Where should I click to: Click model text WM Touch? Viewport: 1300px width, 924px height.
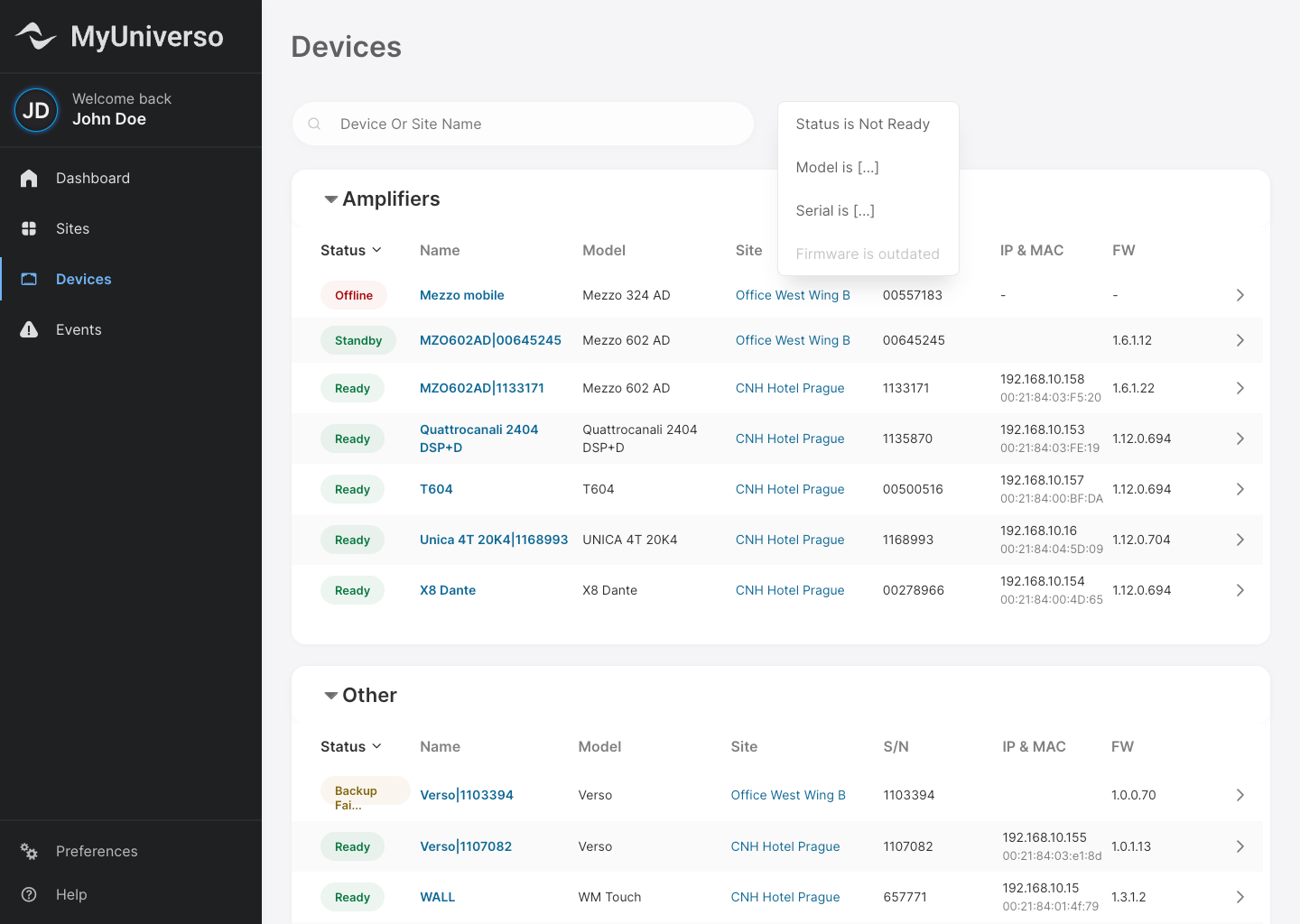[609, 897]
